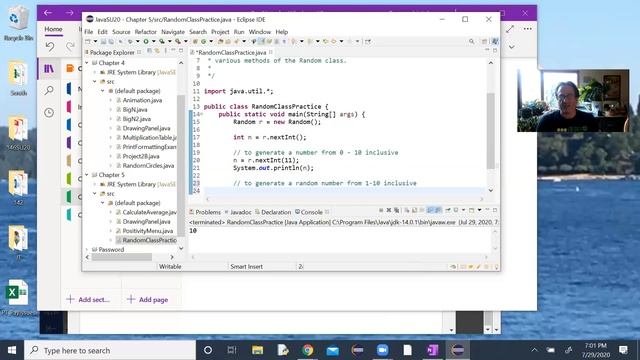Expand the Password project node
This screenshot has height=360, width=640.
[87, 249]
